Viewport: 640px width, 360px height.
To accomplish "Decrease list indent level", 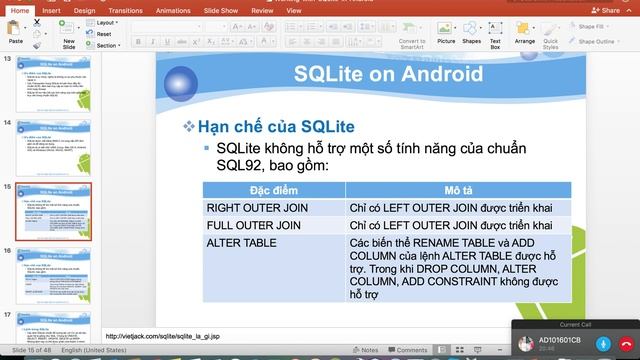I will coord(333,27).
